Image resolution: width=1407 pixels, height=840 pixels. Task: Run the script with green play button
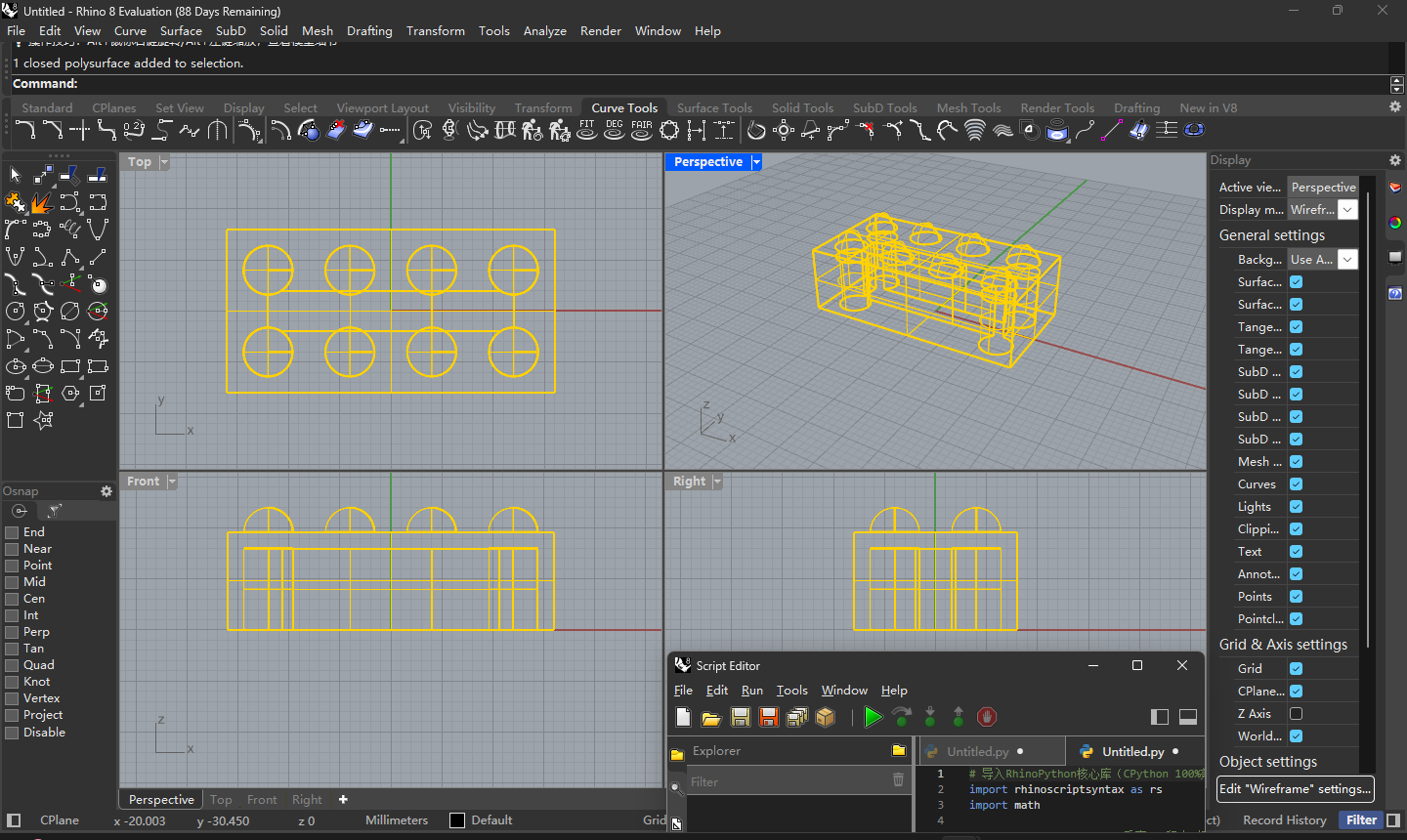coord(873,718)
